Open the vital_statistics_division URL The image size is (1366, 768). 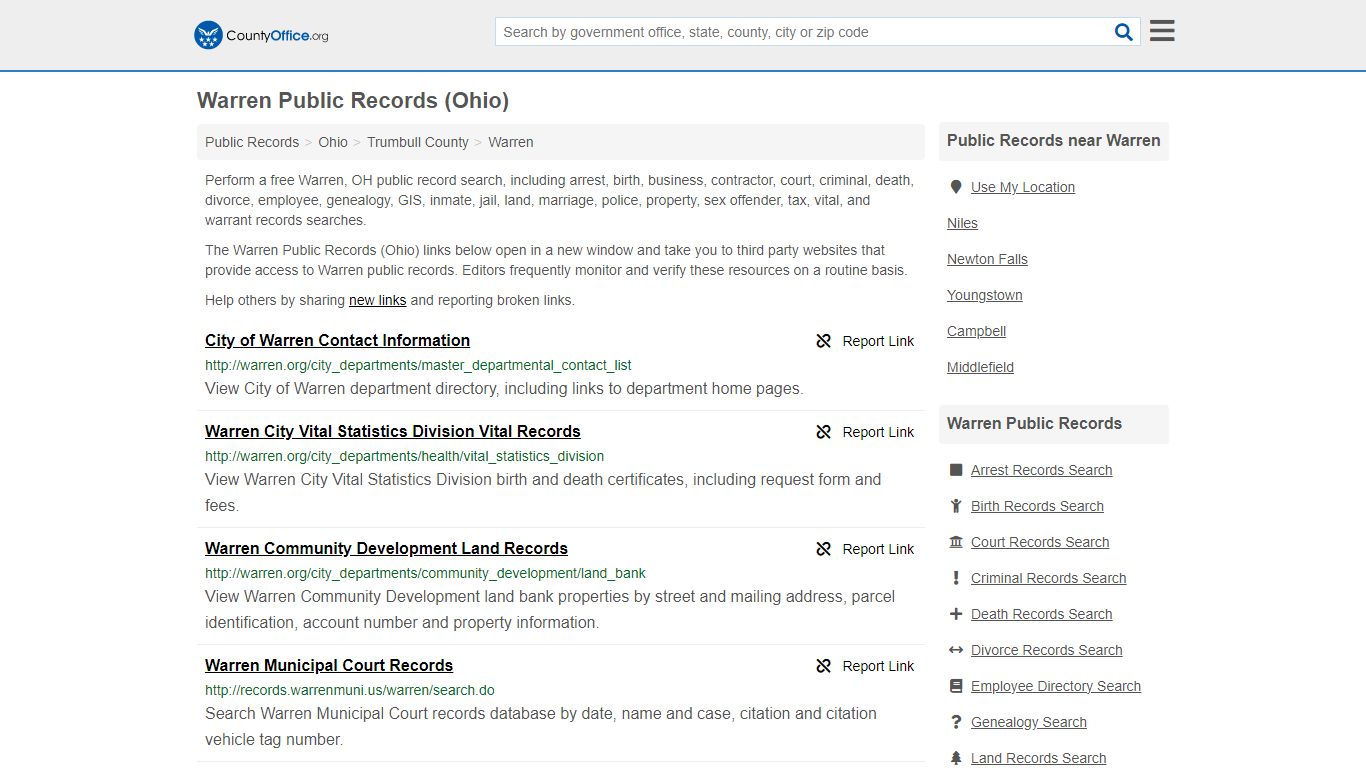pos(404,457)
